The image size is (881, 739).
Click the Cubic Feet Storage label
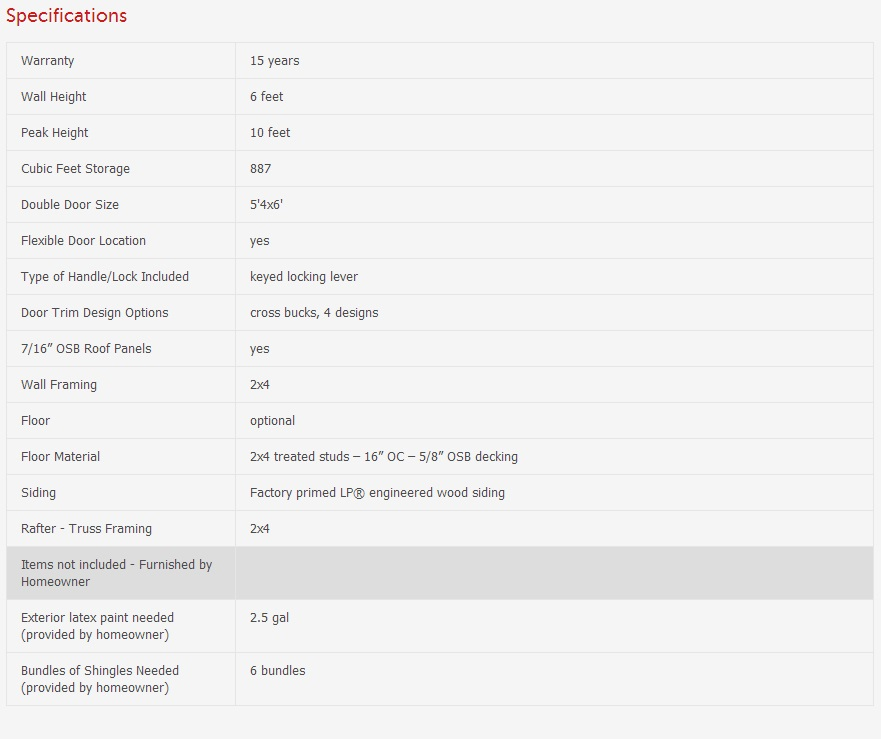[76, 169]
